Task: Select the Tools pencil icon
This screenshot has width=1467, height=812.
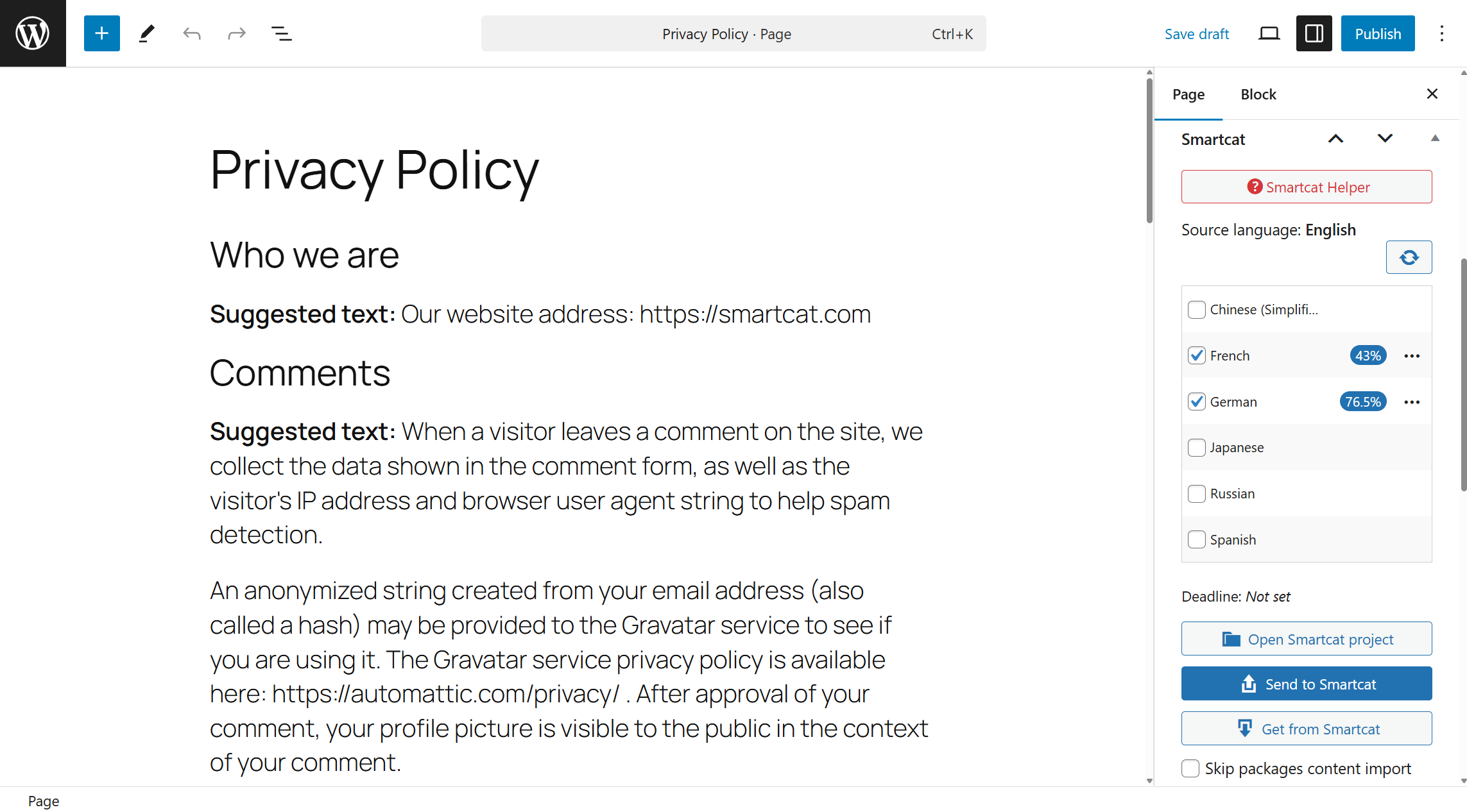Action: (147, 33)
